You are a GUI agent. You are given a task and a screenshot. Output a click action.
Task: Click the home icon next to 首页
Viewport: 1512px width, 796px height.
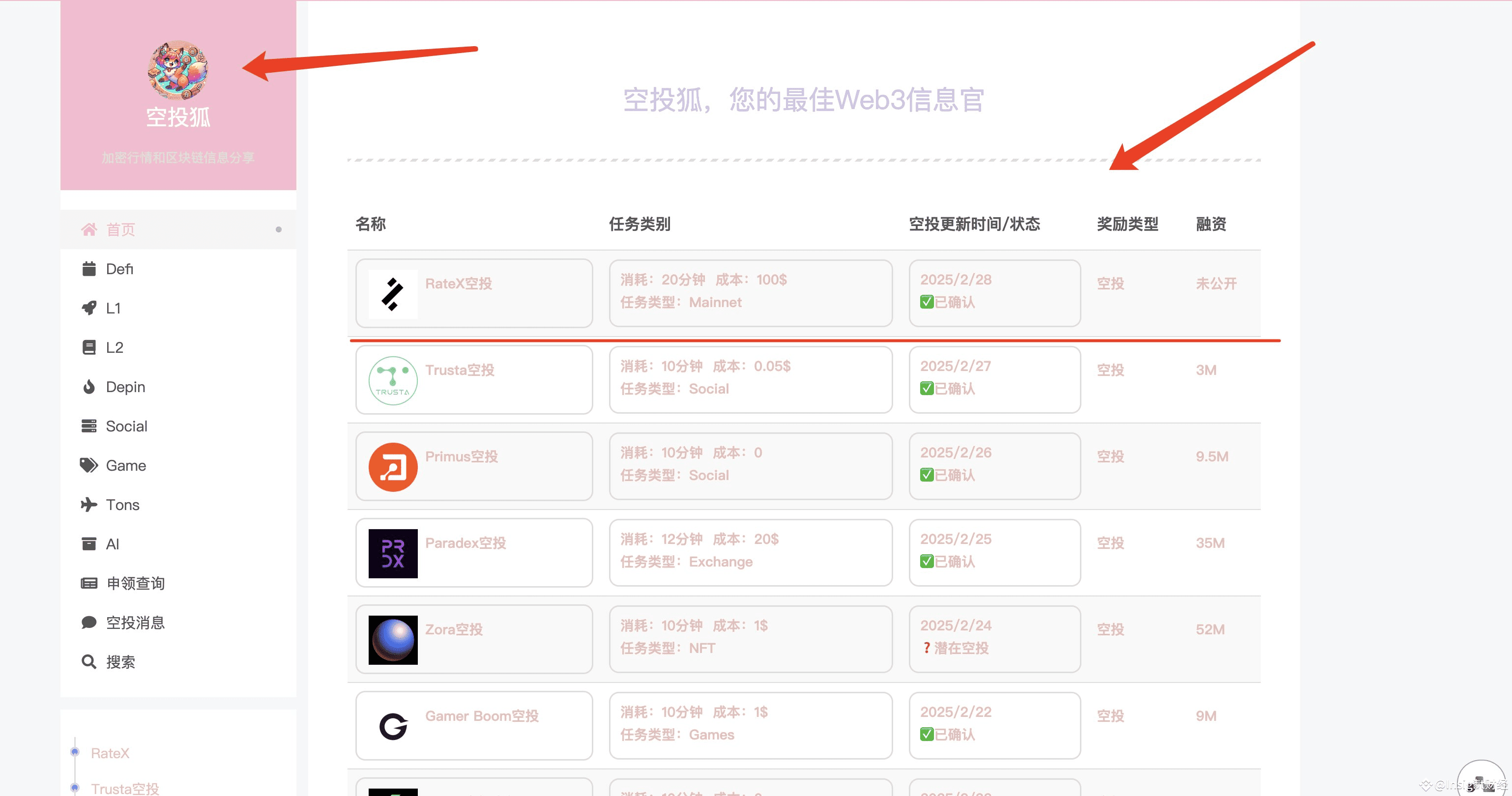(88, 229)
